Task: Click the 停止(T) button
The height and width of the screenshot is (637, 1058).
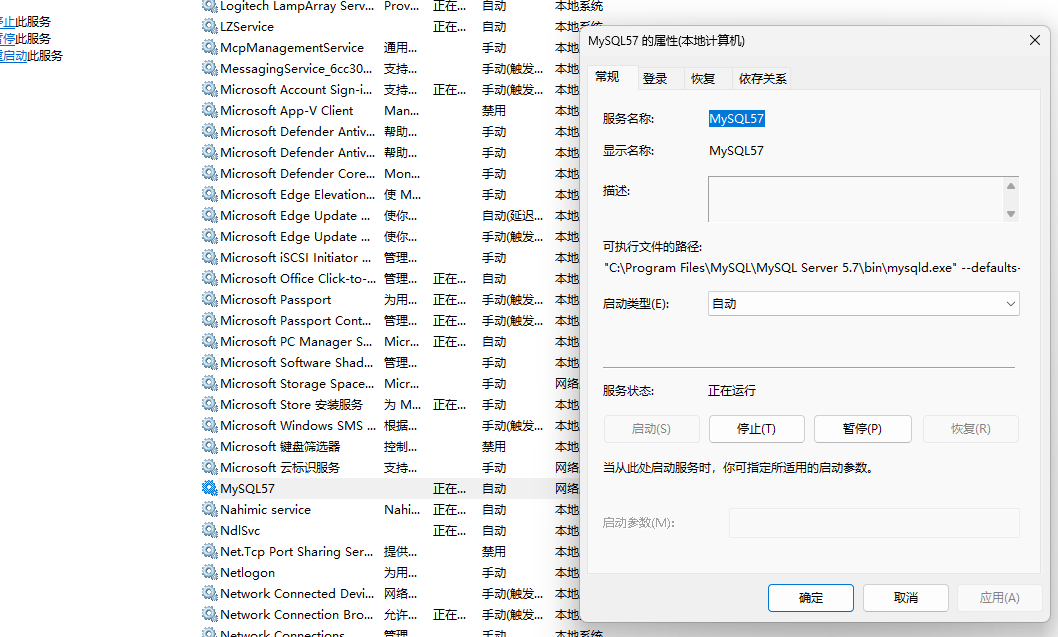Action: tap(756, 429)
